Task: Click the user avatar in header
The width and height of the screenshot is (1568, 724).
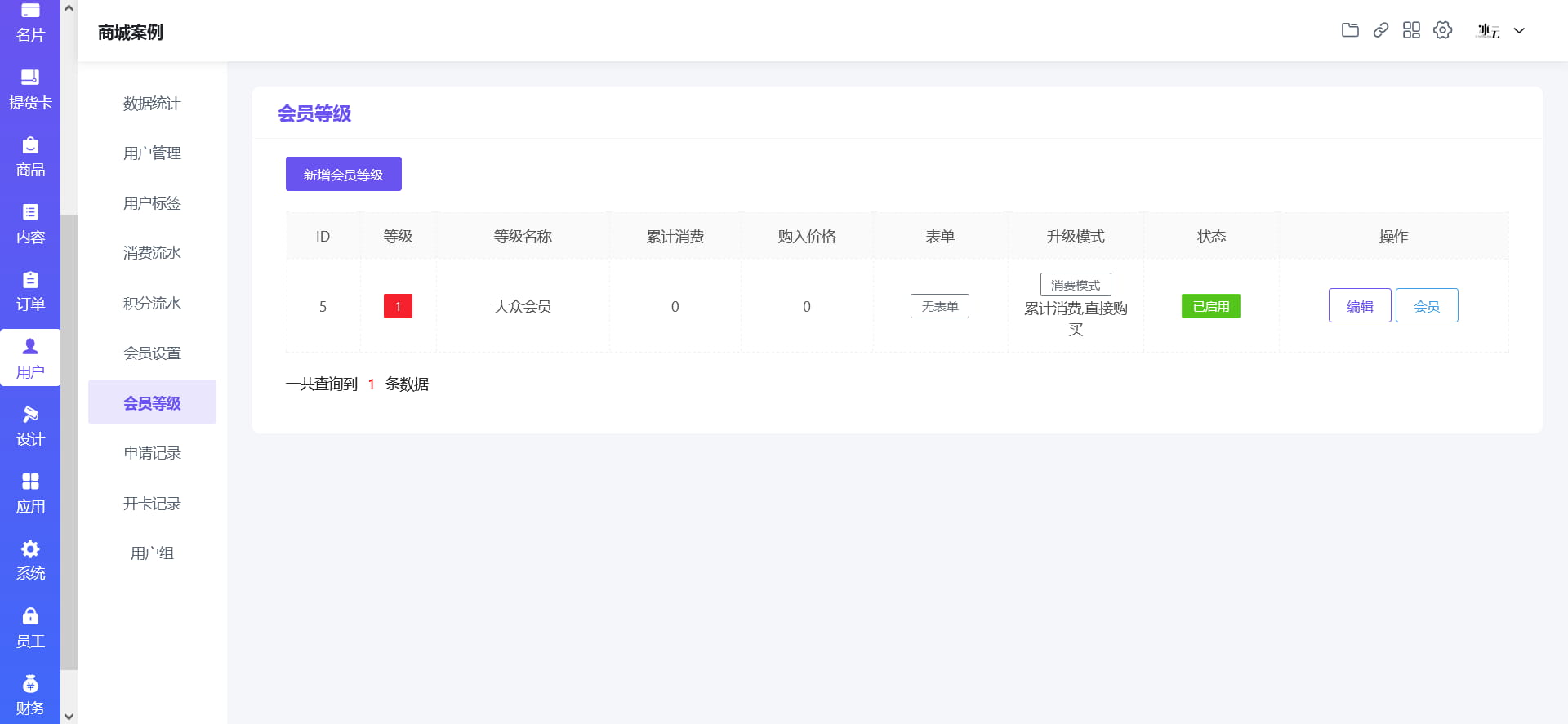Action: click(1488, 31)
